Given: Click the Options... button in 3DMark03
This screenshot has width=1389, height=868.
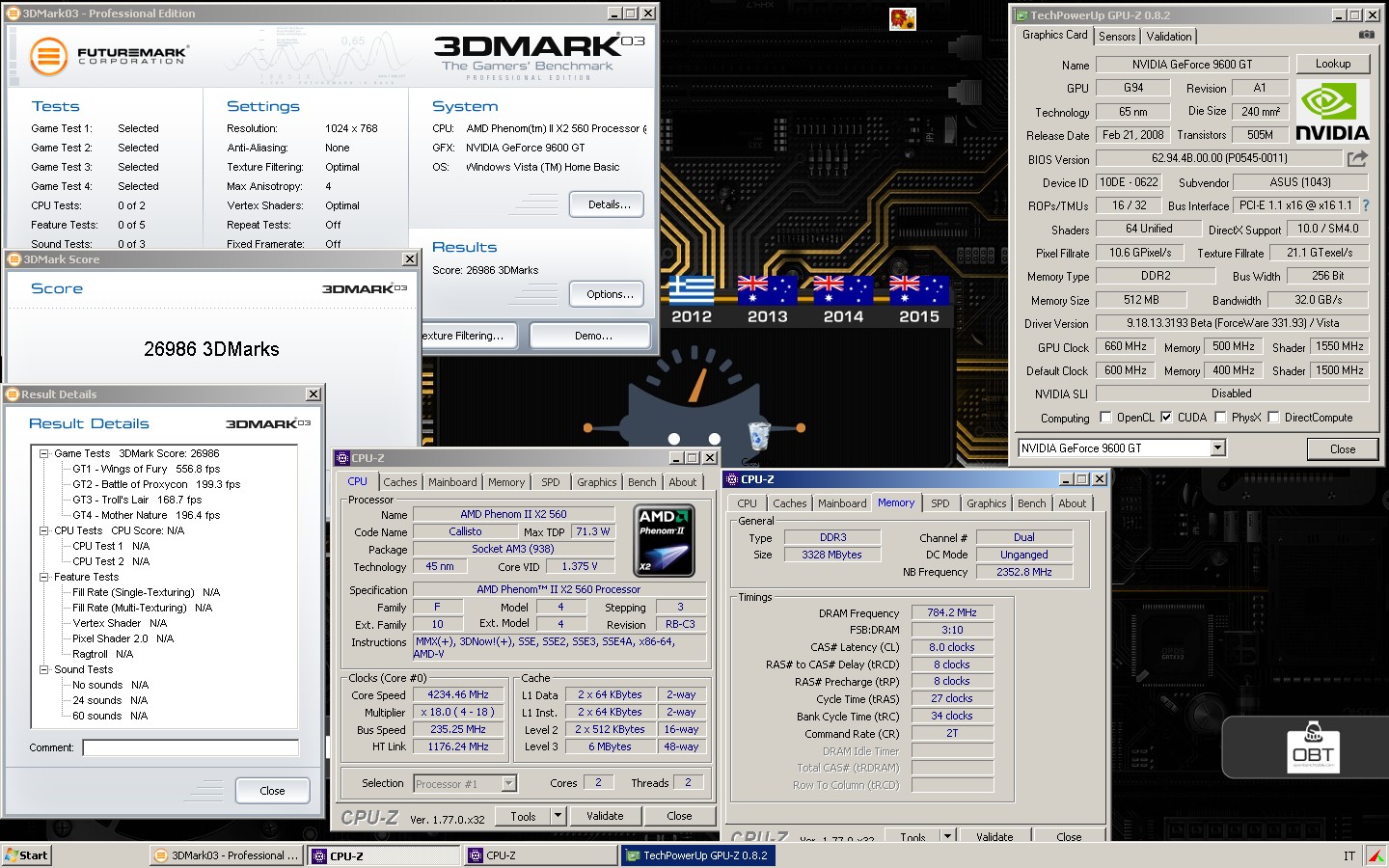Looking at the screenshot, I should (x=609, y=294).
